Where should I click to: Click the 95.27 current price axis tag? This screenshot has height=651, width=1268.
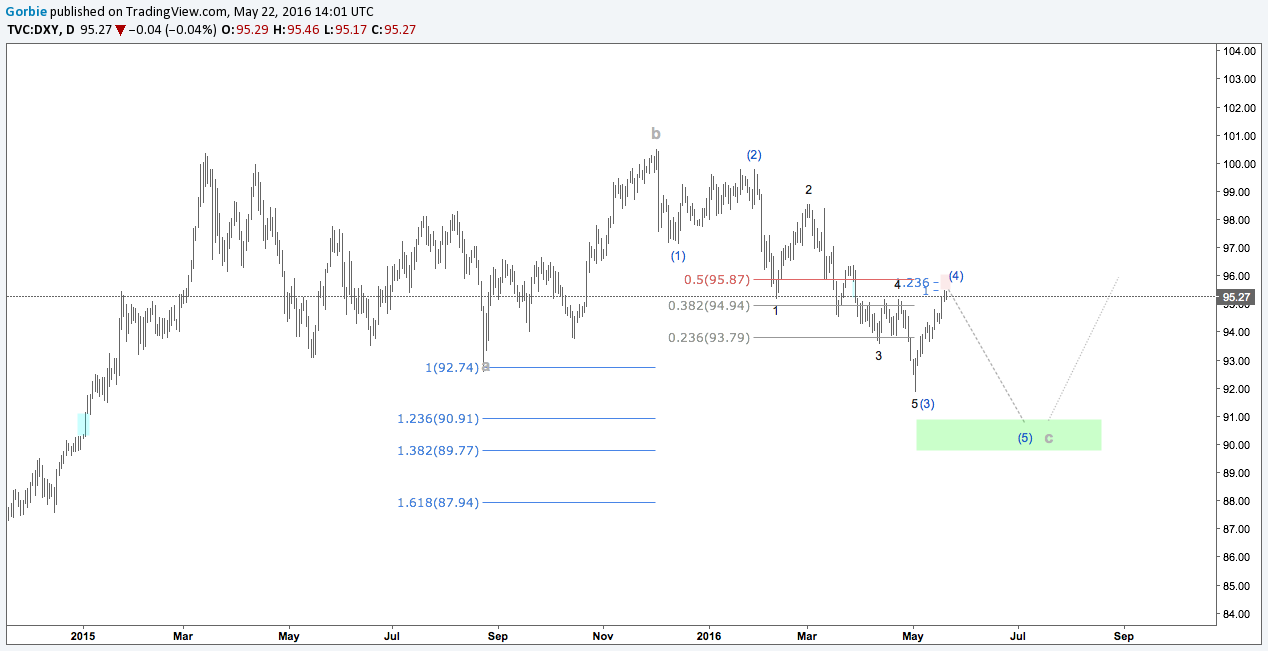click(1235, 297)
